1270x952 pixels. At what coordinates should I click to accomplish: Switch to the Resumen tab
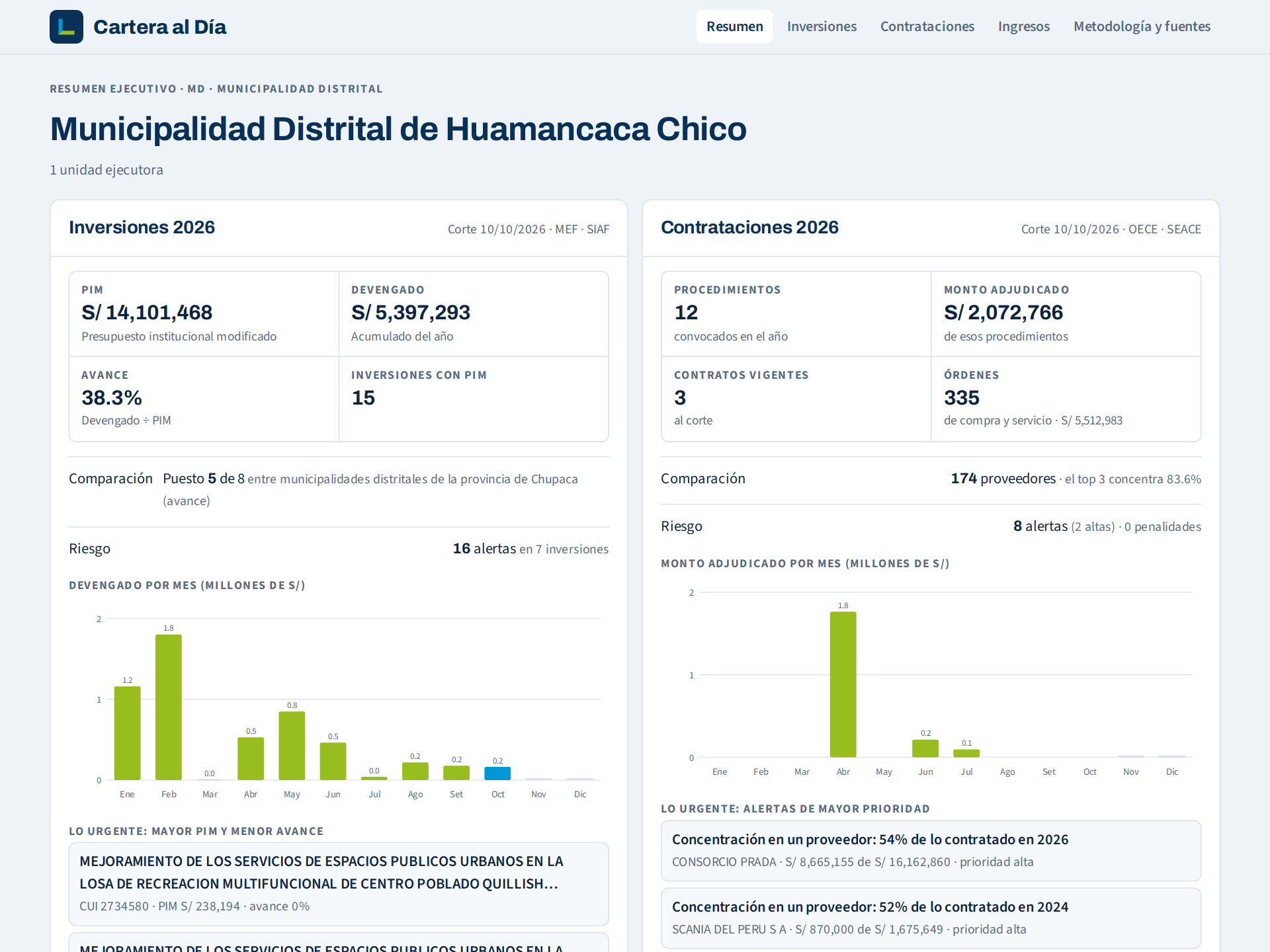(734, 26)
